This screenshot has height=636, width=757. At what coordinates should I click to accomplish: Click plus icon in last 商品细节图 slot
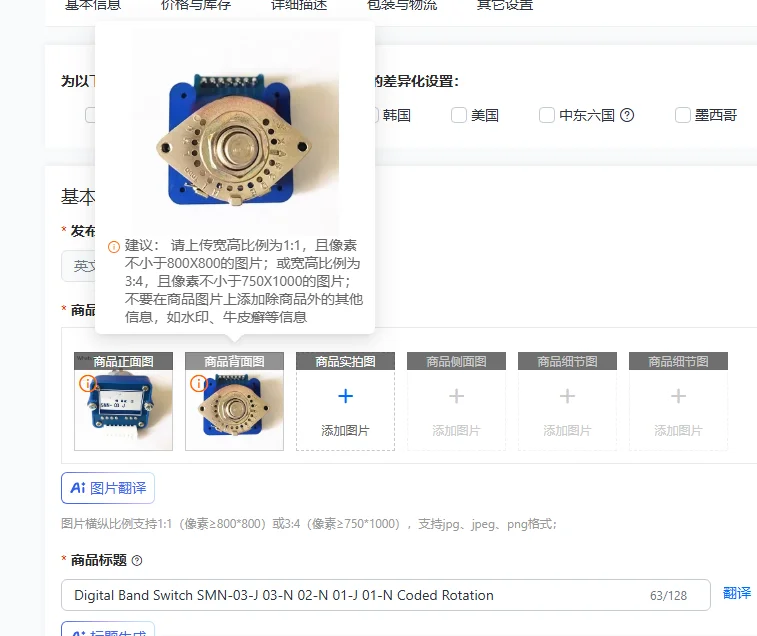pos(678,396)
